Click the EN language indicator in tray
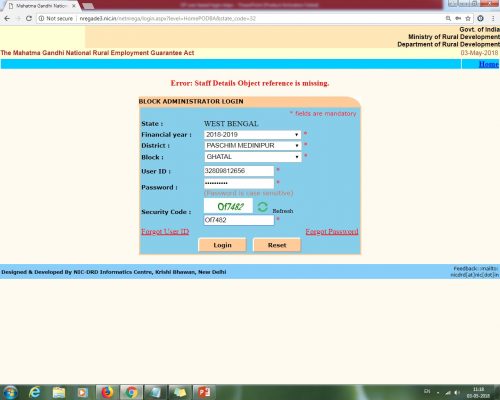The height and width of the screenshot is (400, 500). [x=427, y=391]
